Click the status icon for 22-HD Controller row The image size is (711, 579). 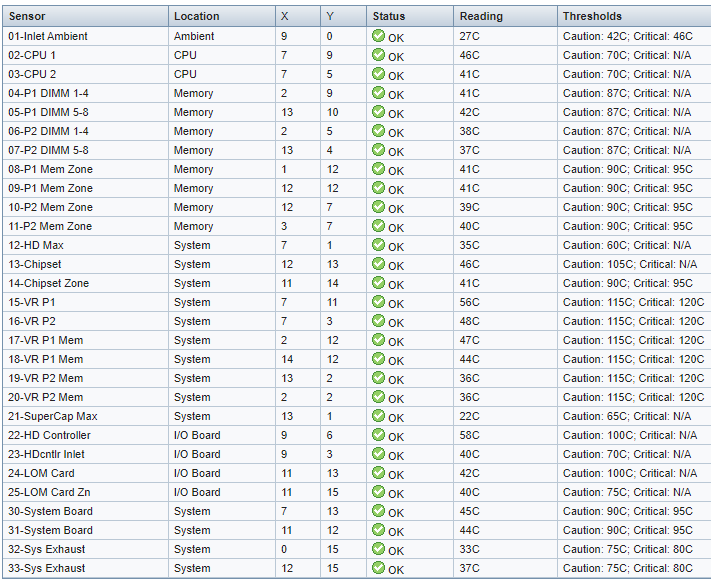[378, 435]
